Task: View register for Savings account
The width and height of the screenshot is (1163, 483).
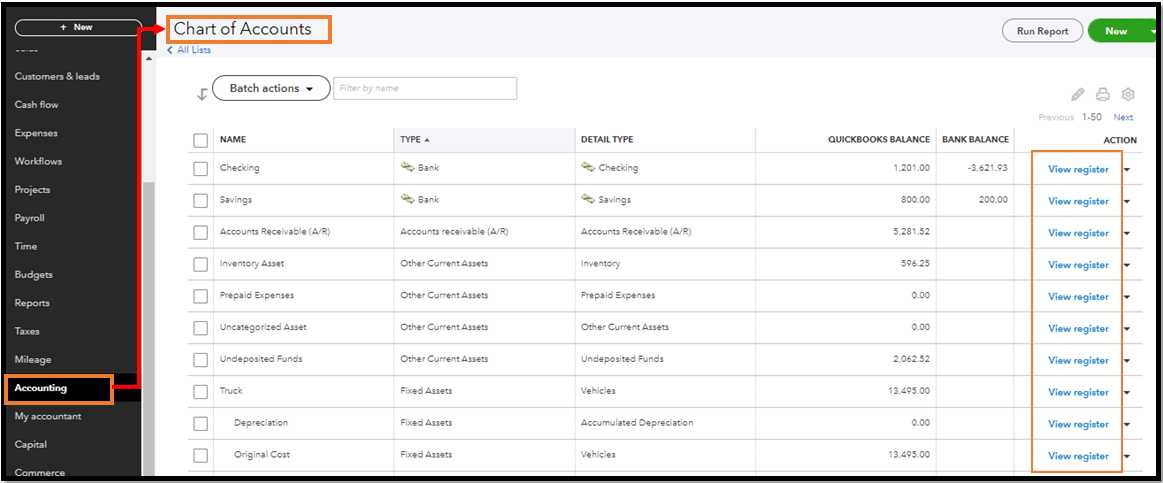Action: [1078, 202]
